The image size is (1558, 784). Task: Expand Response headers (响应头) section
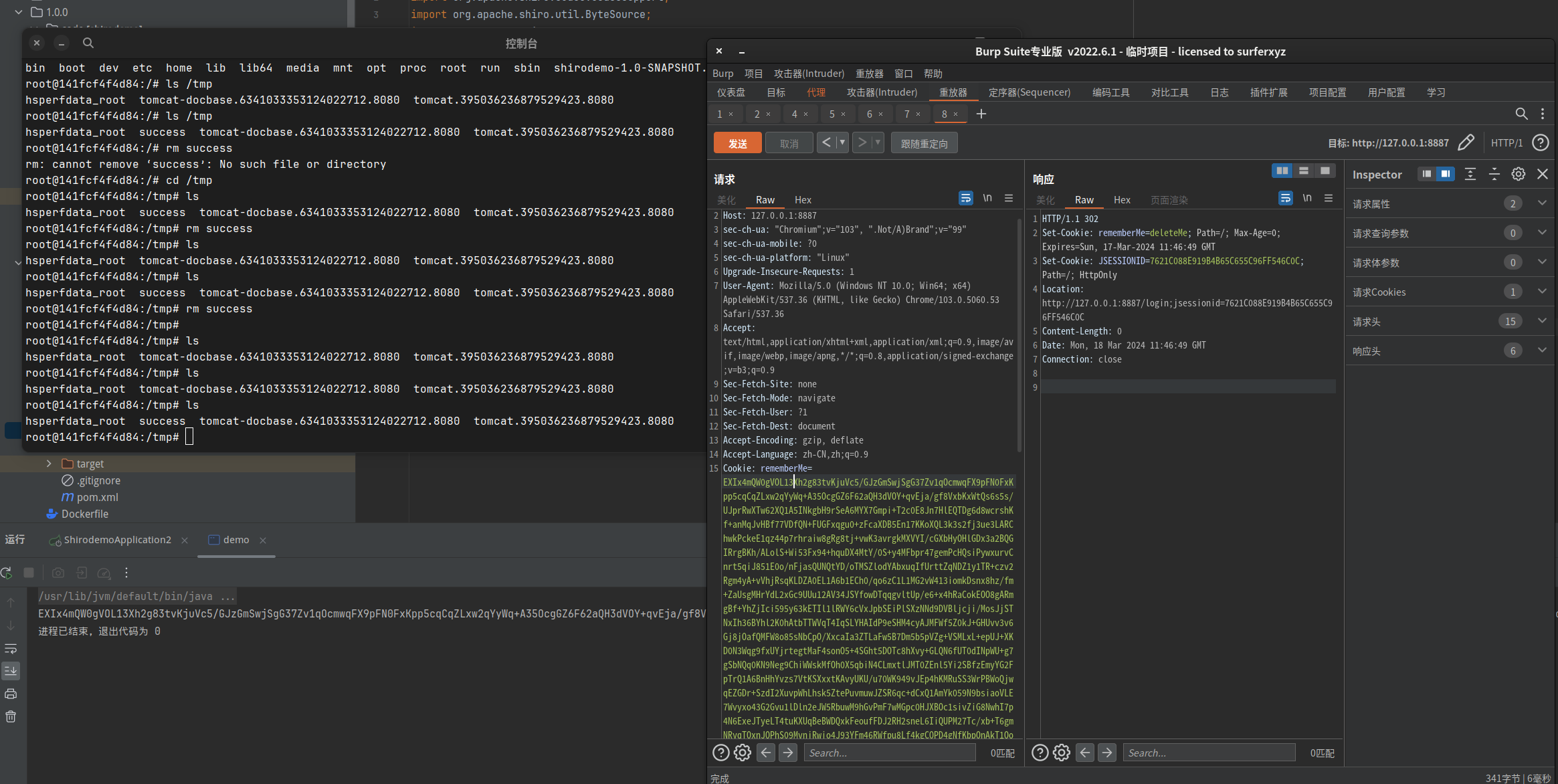1449,351
